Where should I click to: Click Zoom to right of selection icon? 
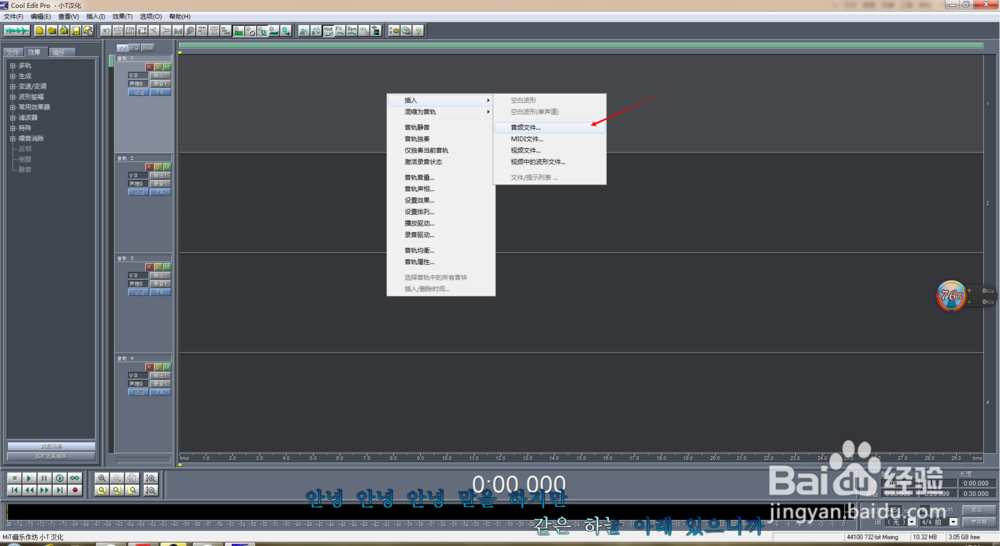click(x=132, y=490)
